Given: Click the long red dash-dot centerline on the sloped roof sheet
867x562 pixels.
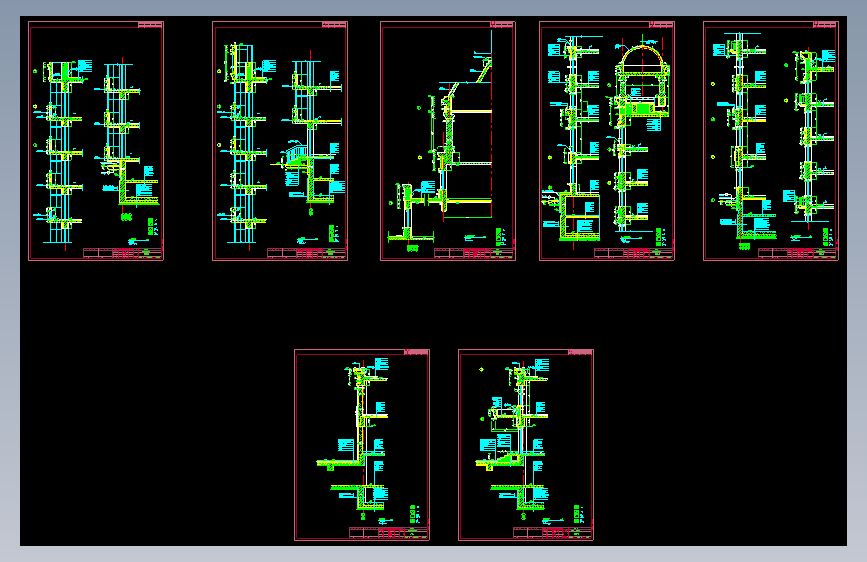Looking at the screenshot, I should [492, 134].
